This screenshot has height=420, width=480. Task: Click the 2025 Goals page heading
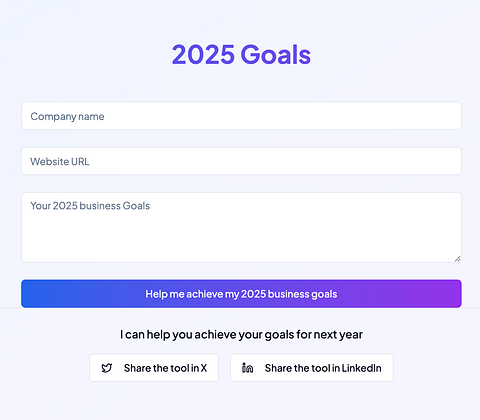241,54
